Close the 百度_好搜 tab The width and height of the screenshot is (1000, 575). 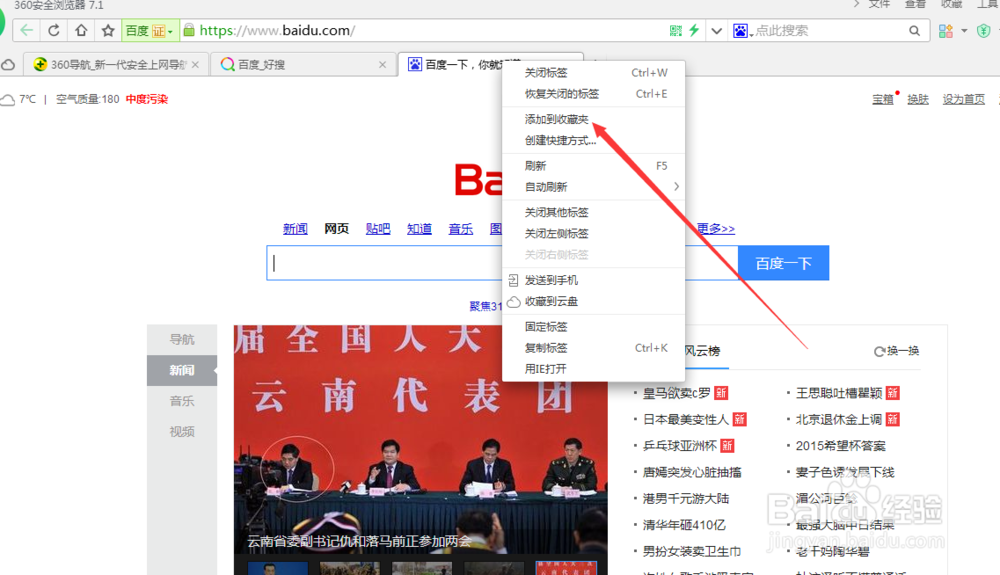(x=382, y=64)
